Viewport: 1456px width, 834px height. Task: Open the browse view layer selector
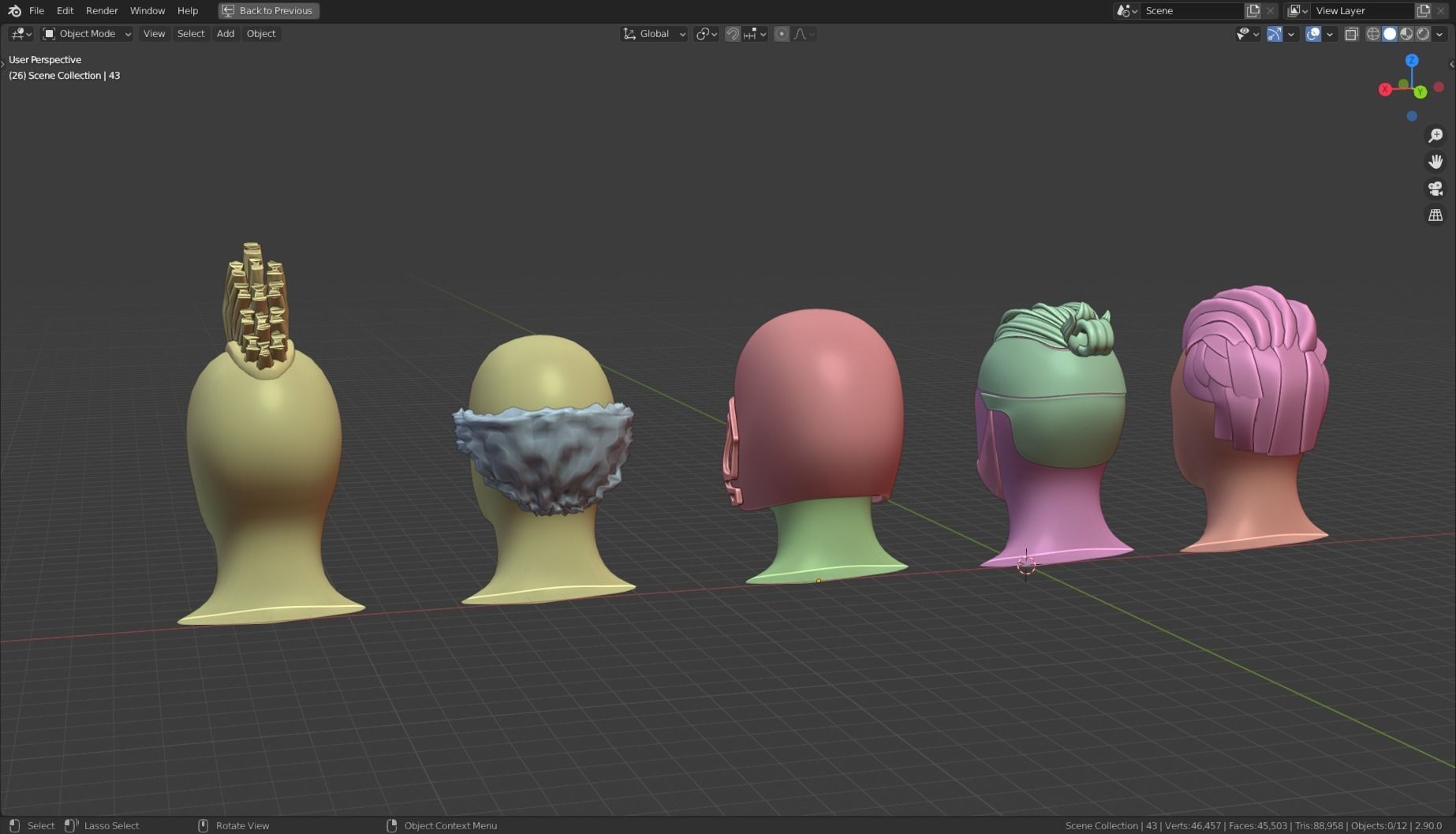tap(1297, 11)
